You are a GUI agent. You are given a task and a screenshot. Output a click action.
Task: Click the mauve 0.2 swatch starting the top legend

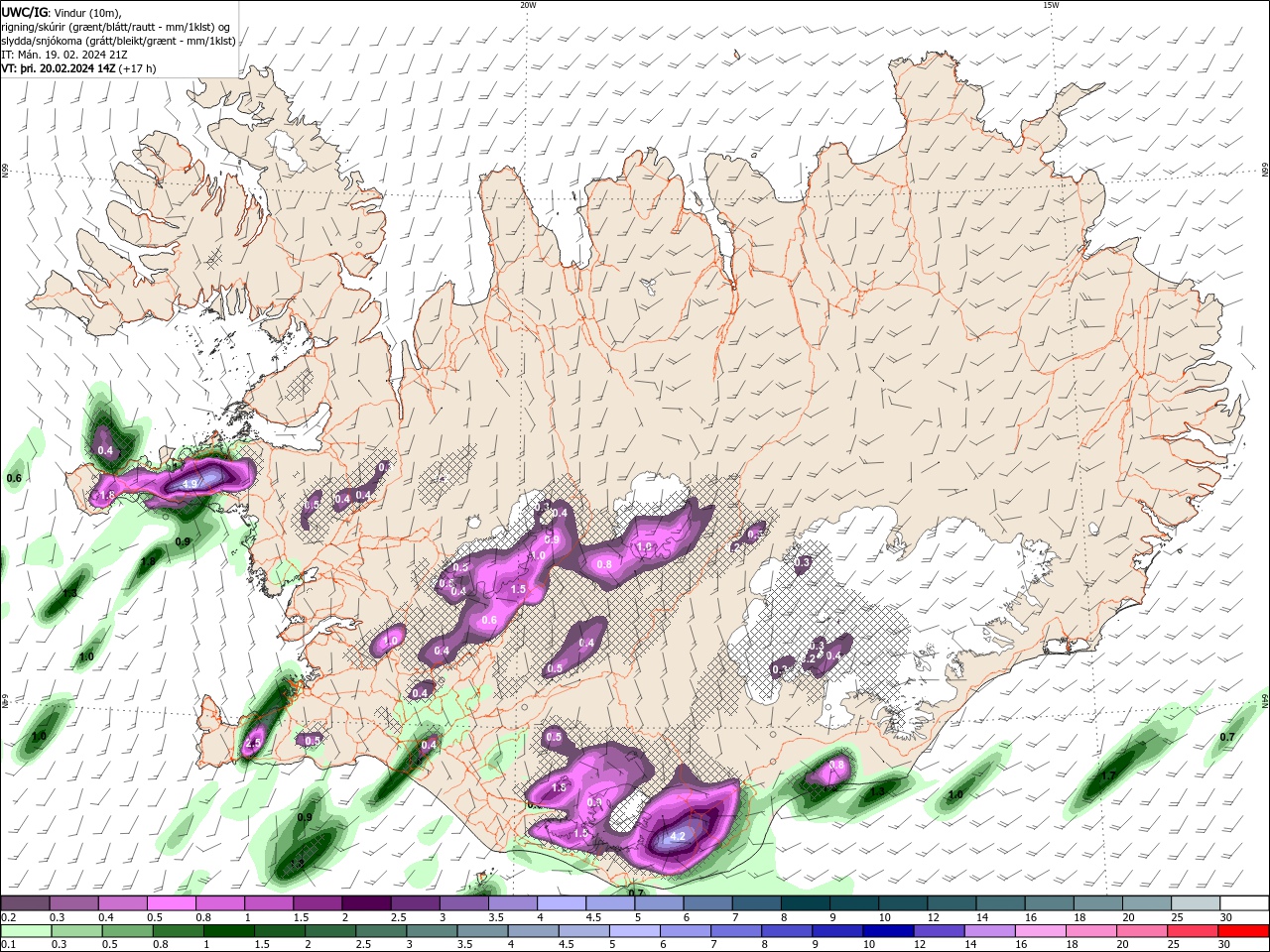click(25, 903)
